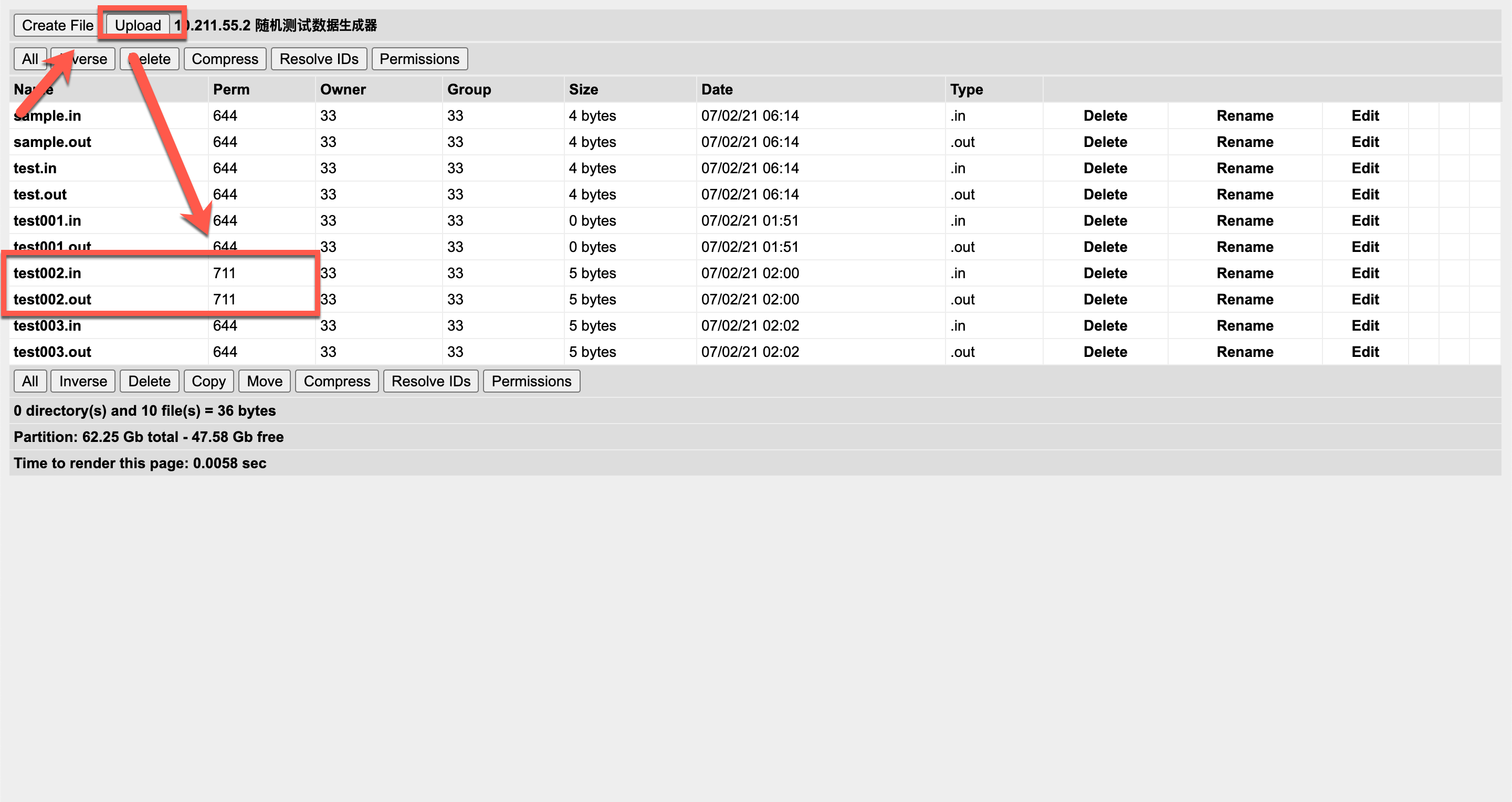Edit the sample.out file
The image size is (1512, 802).
[x=1364, y=142]
